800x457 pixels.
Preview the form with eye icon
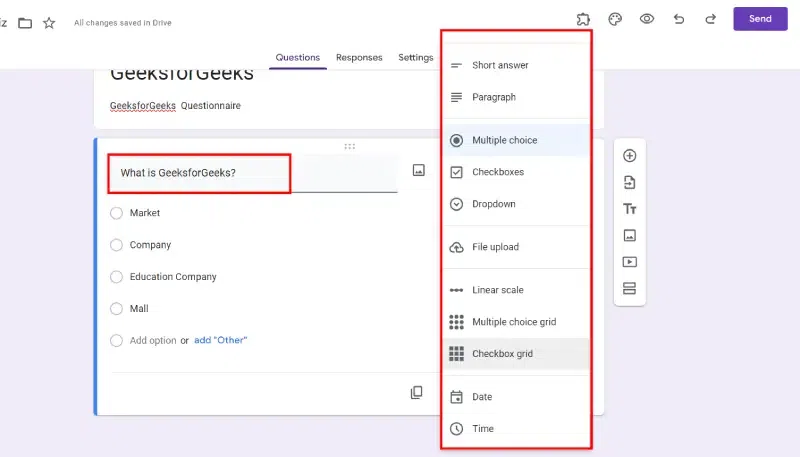pos(647,19)
